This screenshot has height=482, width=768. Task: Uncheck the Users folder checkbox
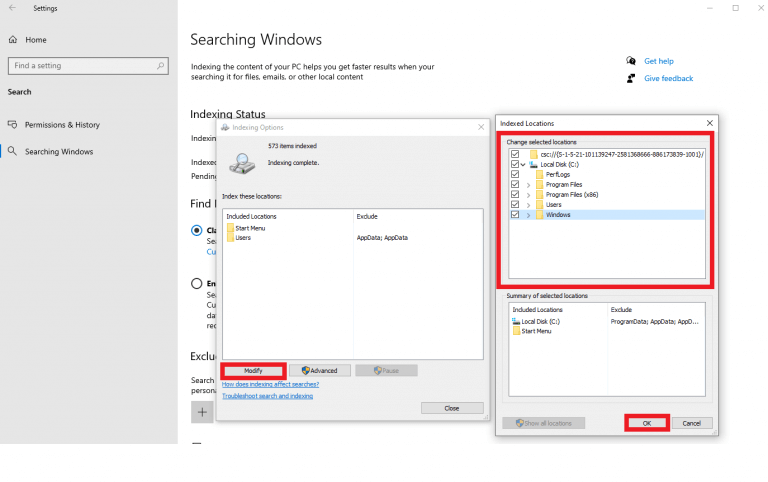pos(515,204)
